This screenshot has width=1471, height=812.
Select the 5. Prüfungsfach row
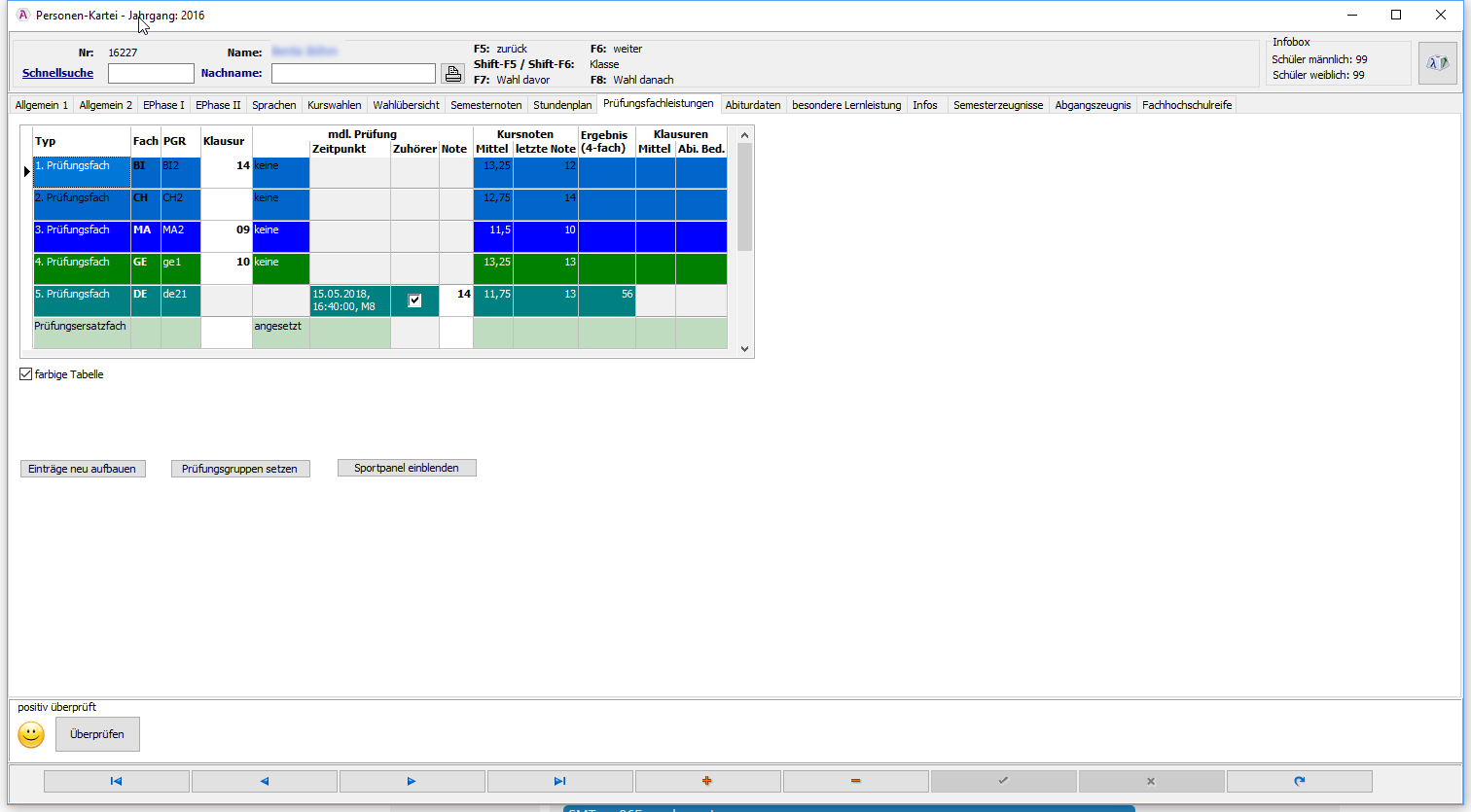point(379,300)
